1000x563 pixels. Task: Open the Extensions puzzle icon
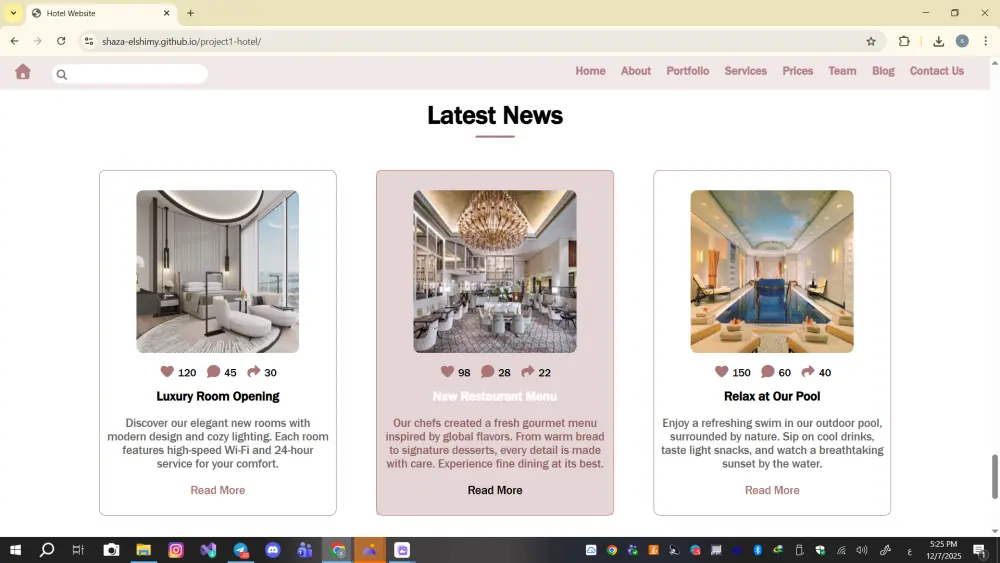904,41
